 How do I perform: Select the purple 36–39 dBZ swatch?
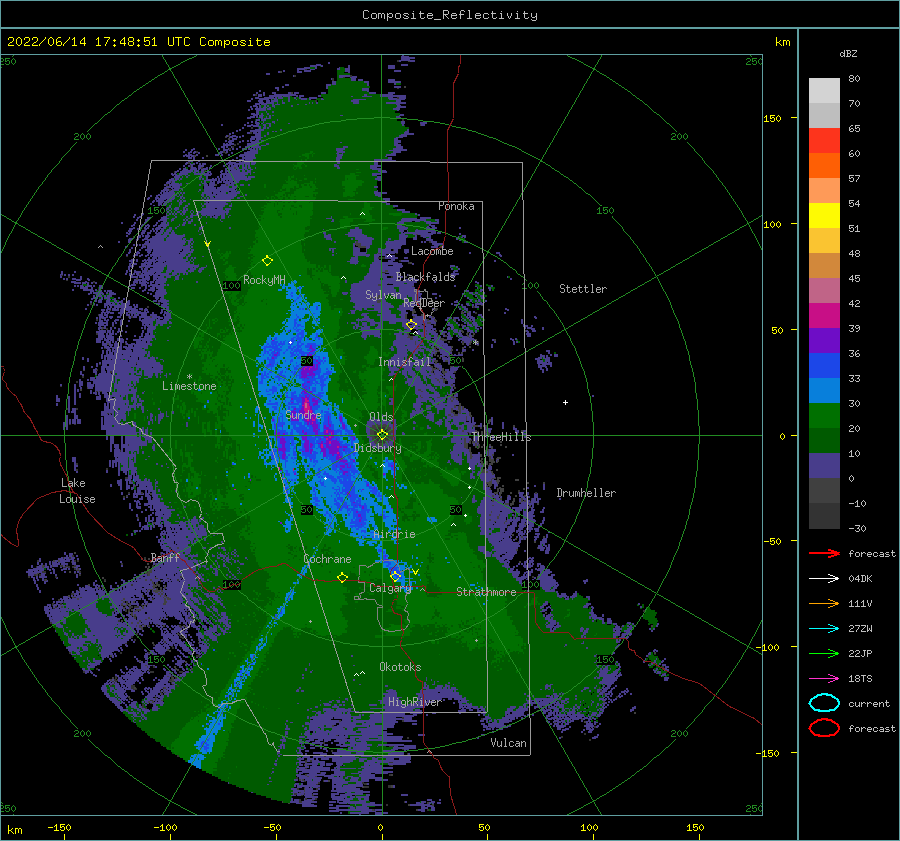point(824,340)
